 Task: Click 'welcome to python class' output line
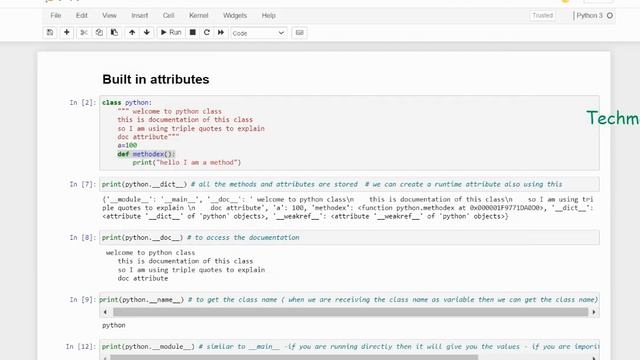click(150, 253)
